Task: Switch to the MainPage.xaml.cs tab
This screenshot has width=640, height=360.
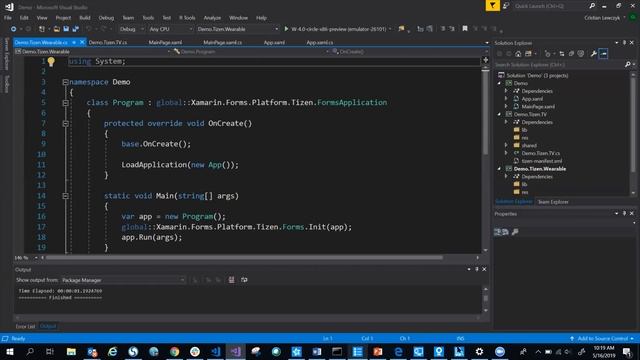Action: [x=222, y=42]
